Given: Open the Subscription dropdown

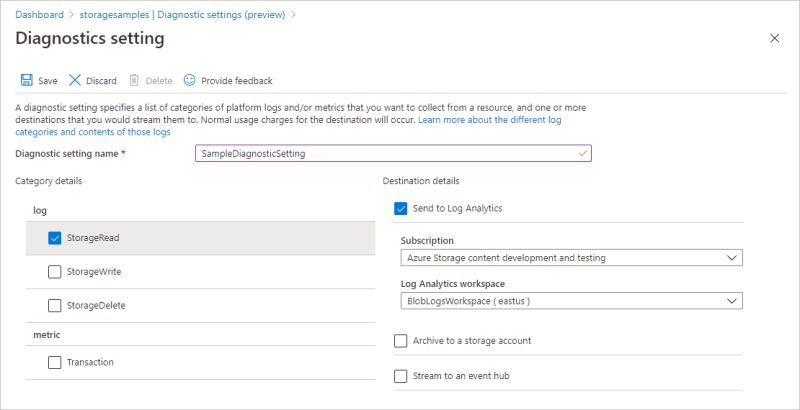Looking at the screenshot, I should coord(571,258).
